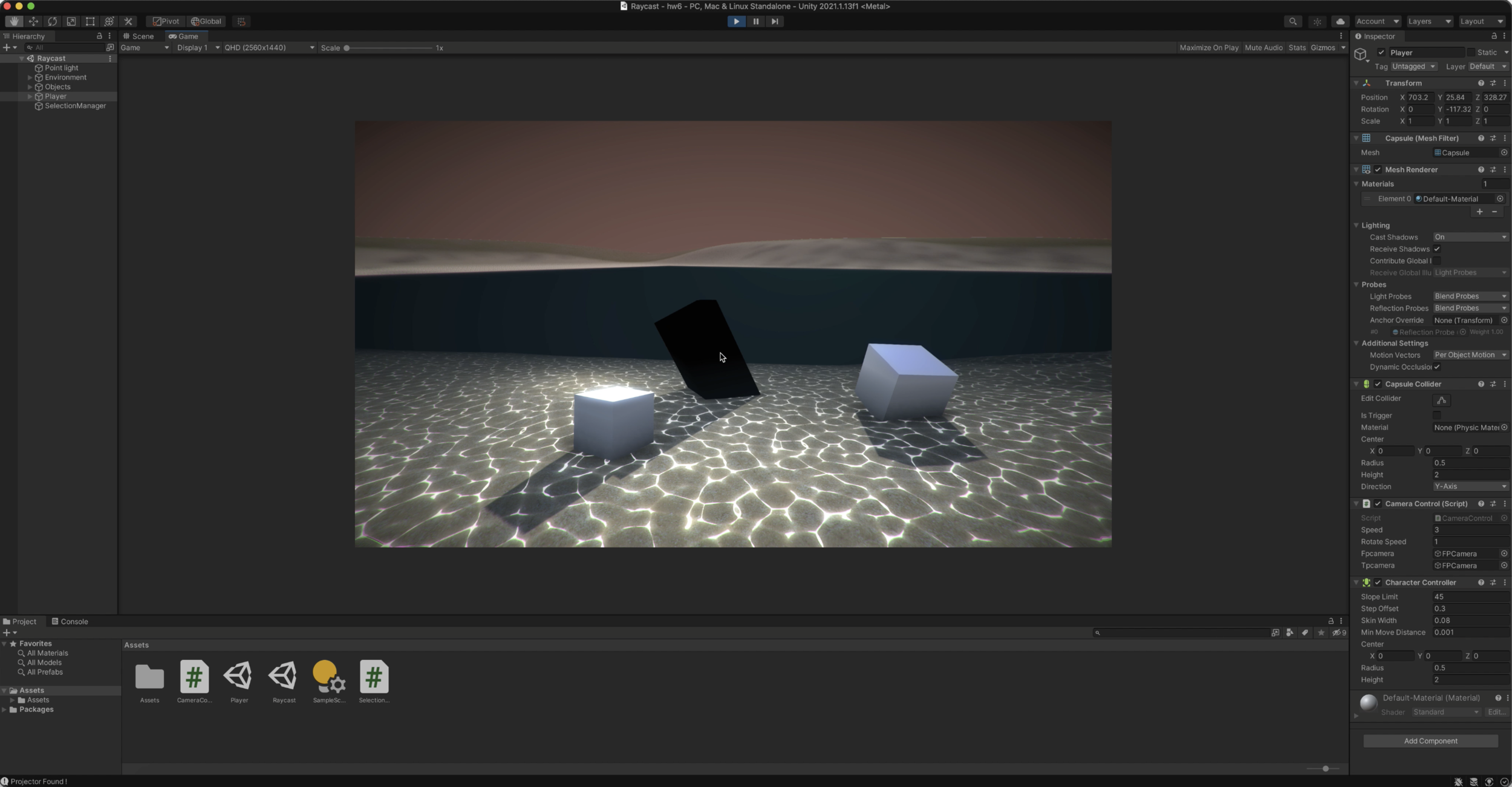Viewport: 1512px width, 787px height.
Task: Select the Rotate tool icon
Action: [x=53, y=21]
